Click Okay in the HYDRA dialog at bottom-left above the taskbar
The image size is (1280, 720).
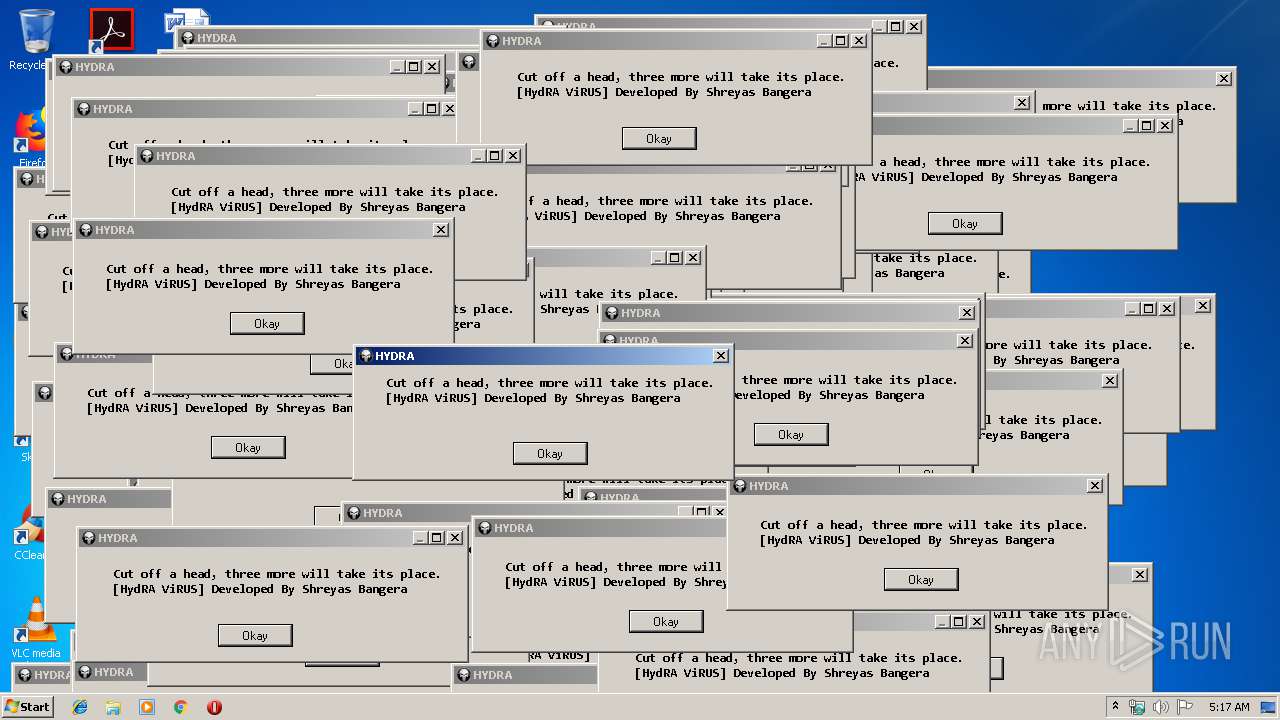[255, 635]
